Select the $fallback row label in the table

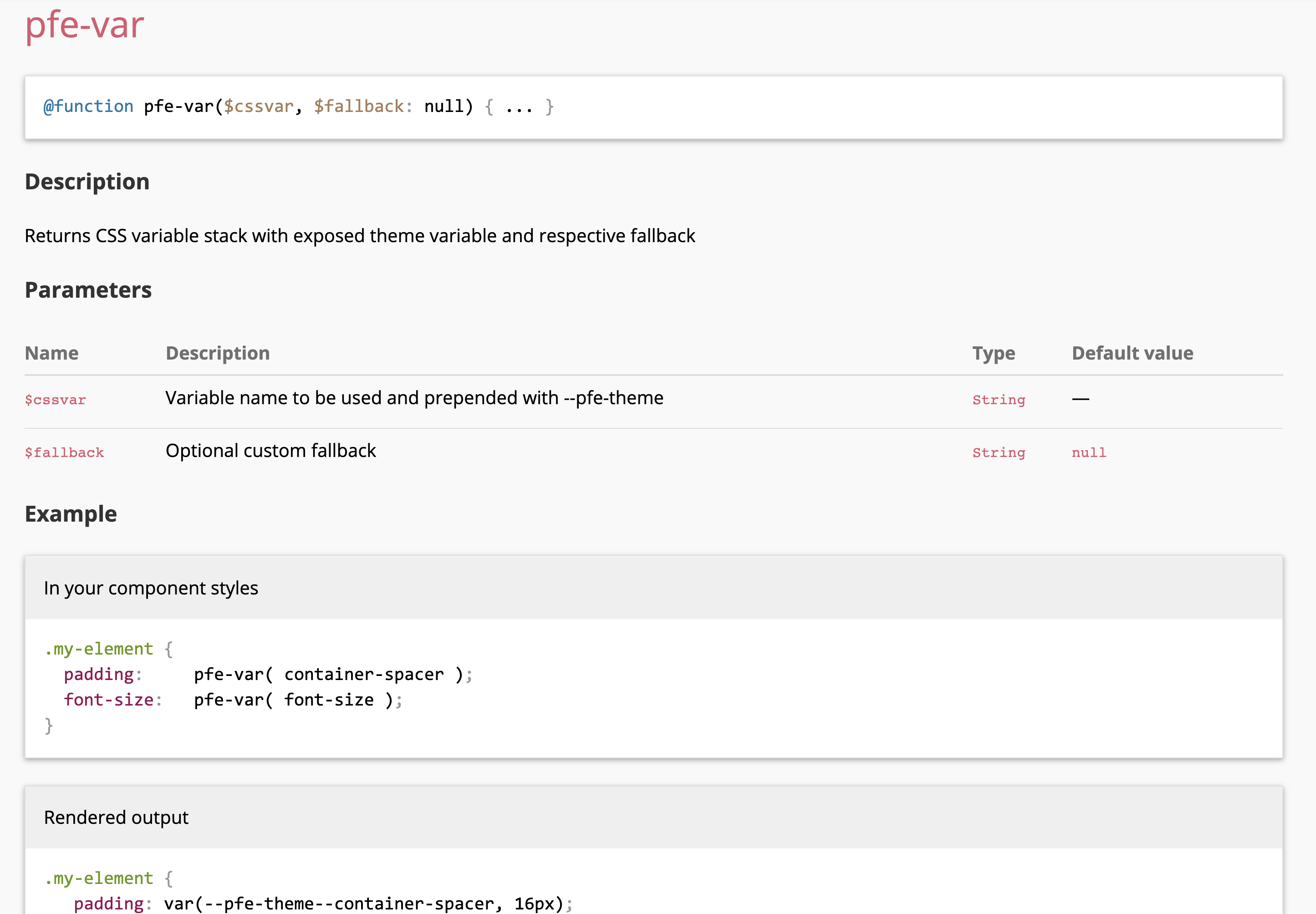(x=64, y=452)
